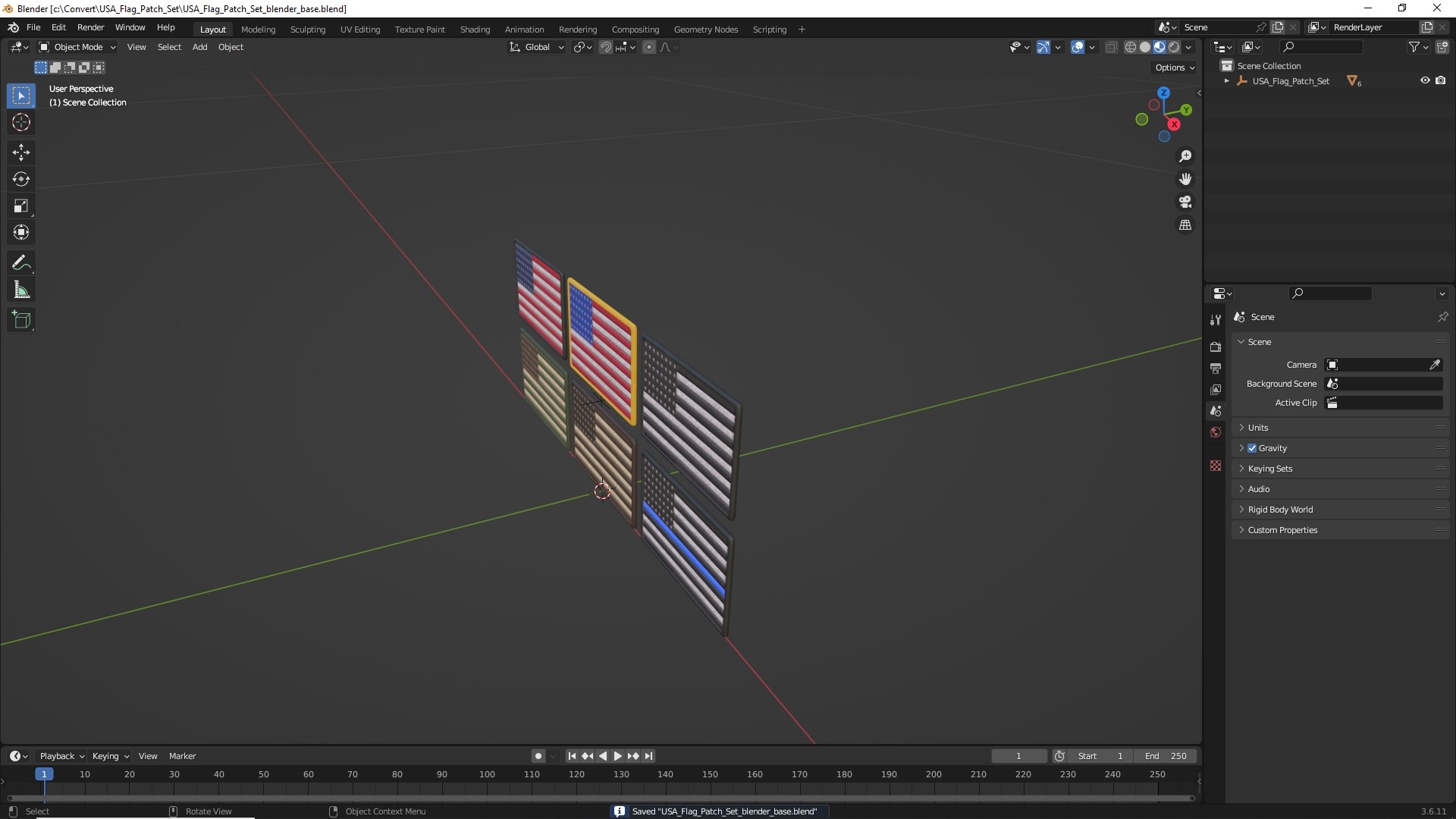Switch perspective/orthographic with the grid icon

click(1185, 225)
